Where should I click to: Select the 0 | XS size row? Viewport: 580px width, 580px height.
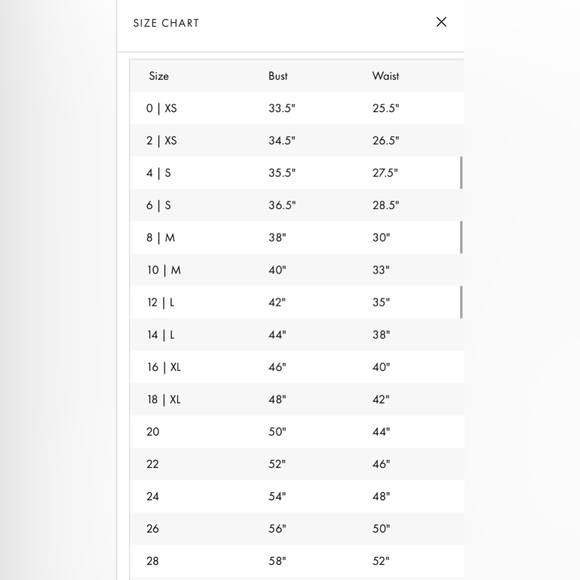pos(297,108)
